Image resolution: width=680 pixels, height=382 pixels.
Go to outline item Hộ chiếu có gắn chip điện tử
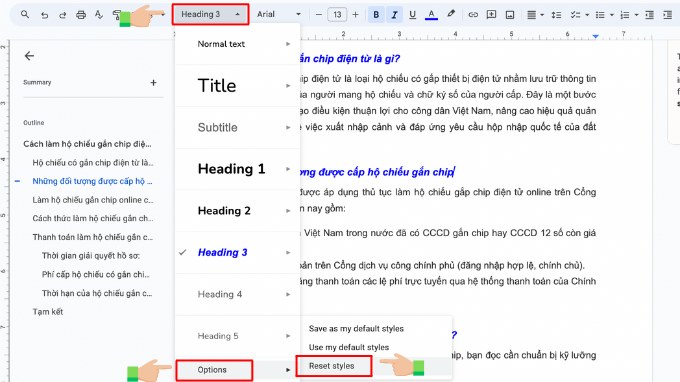[x=93, y=163]
